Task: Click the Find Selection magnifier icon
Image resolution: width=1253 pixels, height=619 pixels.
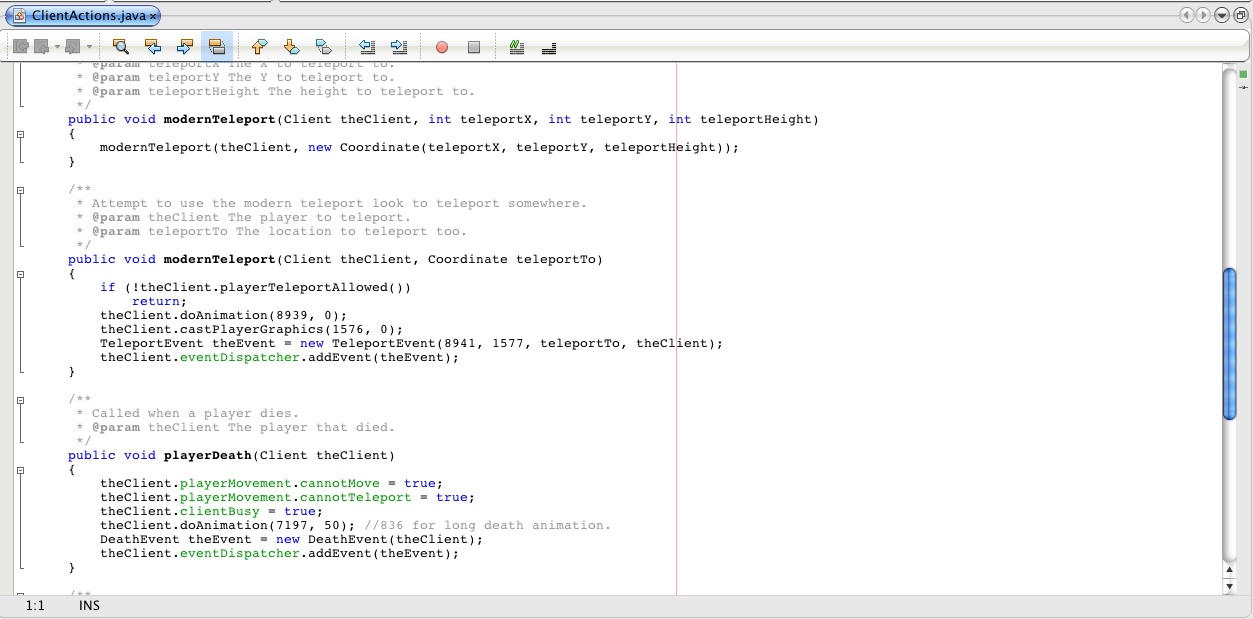Action: point(121,46)
